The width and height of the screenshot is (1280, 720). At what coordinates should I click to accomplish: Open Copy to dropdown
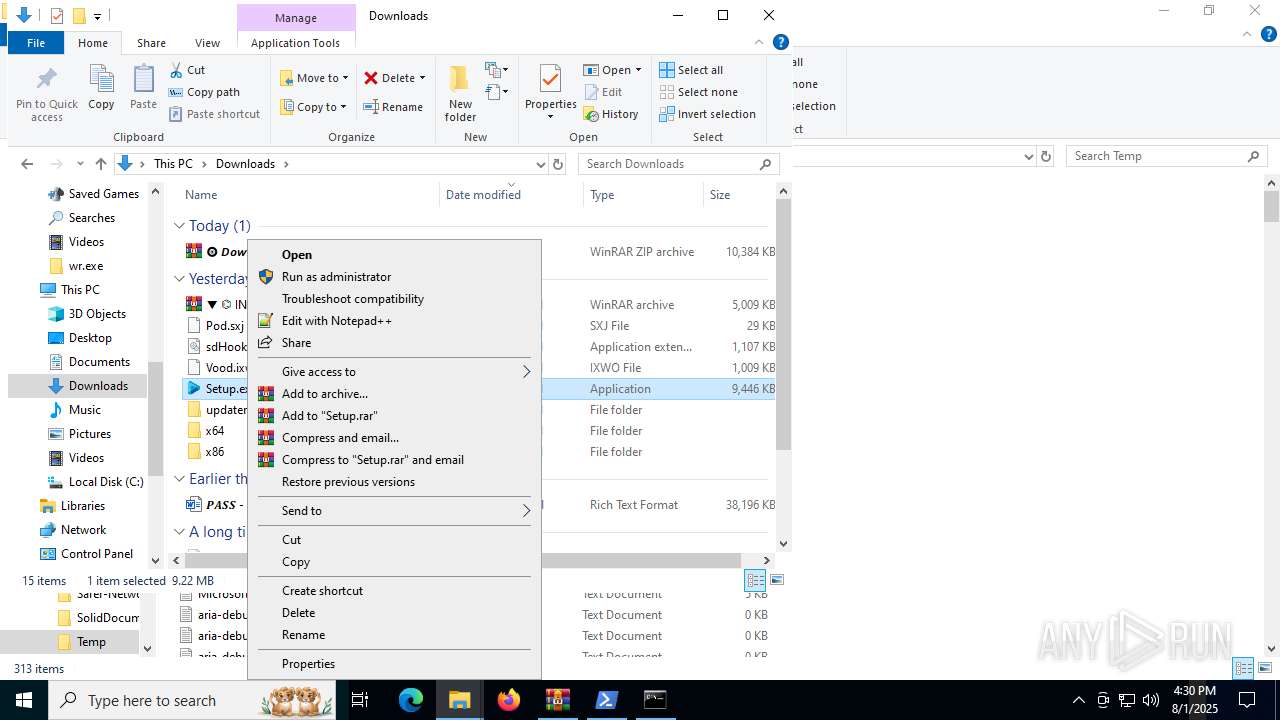(313, 107)
